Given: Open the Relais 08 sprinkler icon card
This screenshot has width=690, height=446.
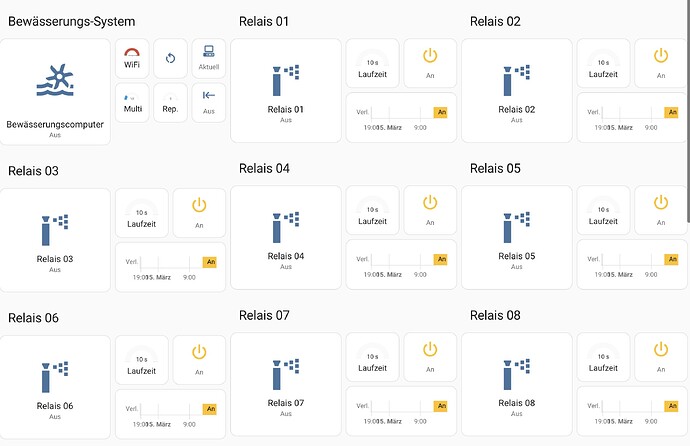Looking at the screenshot, I should tap(517, 384).
